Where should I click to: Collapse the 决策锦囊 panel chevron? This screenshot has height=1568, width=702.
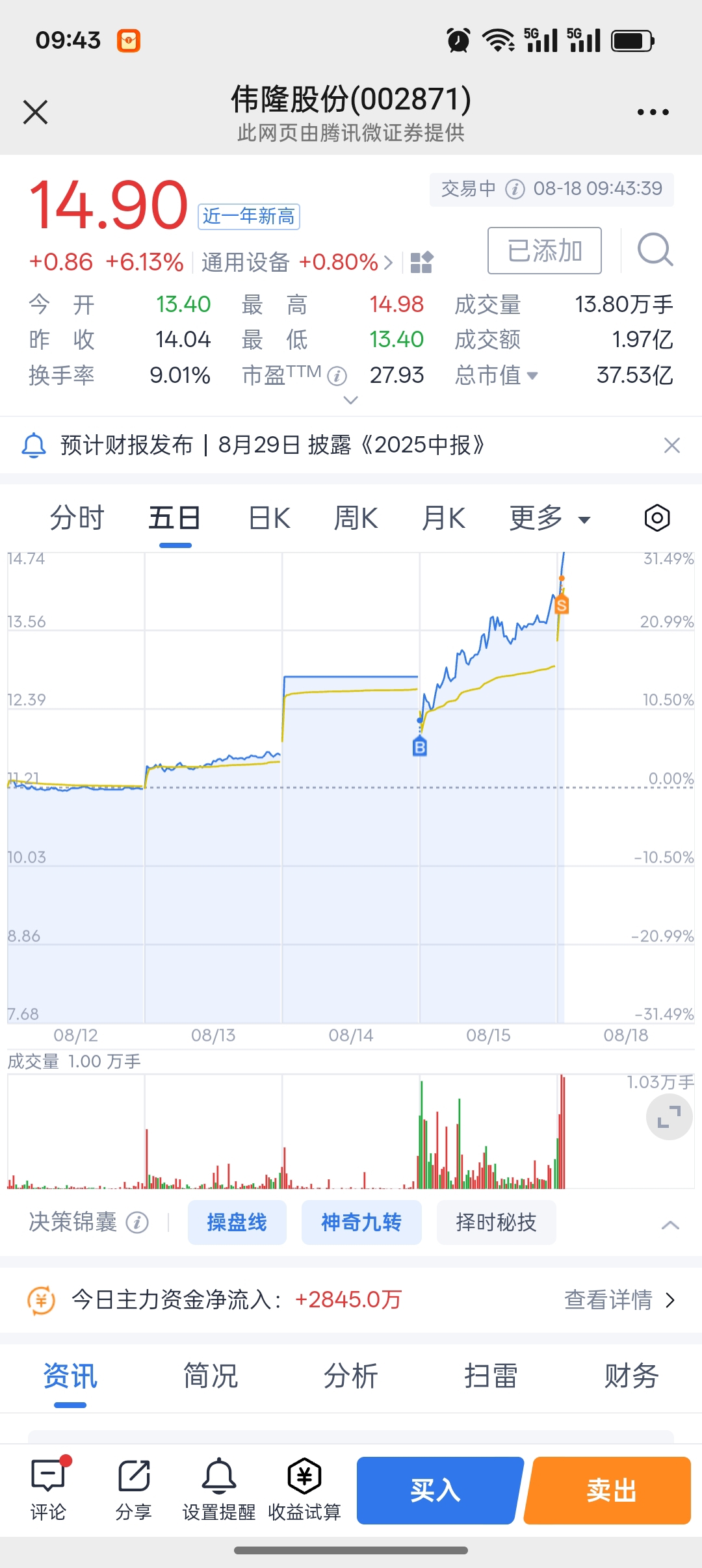[669, 1225]
